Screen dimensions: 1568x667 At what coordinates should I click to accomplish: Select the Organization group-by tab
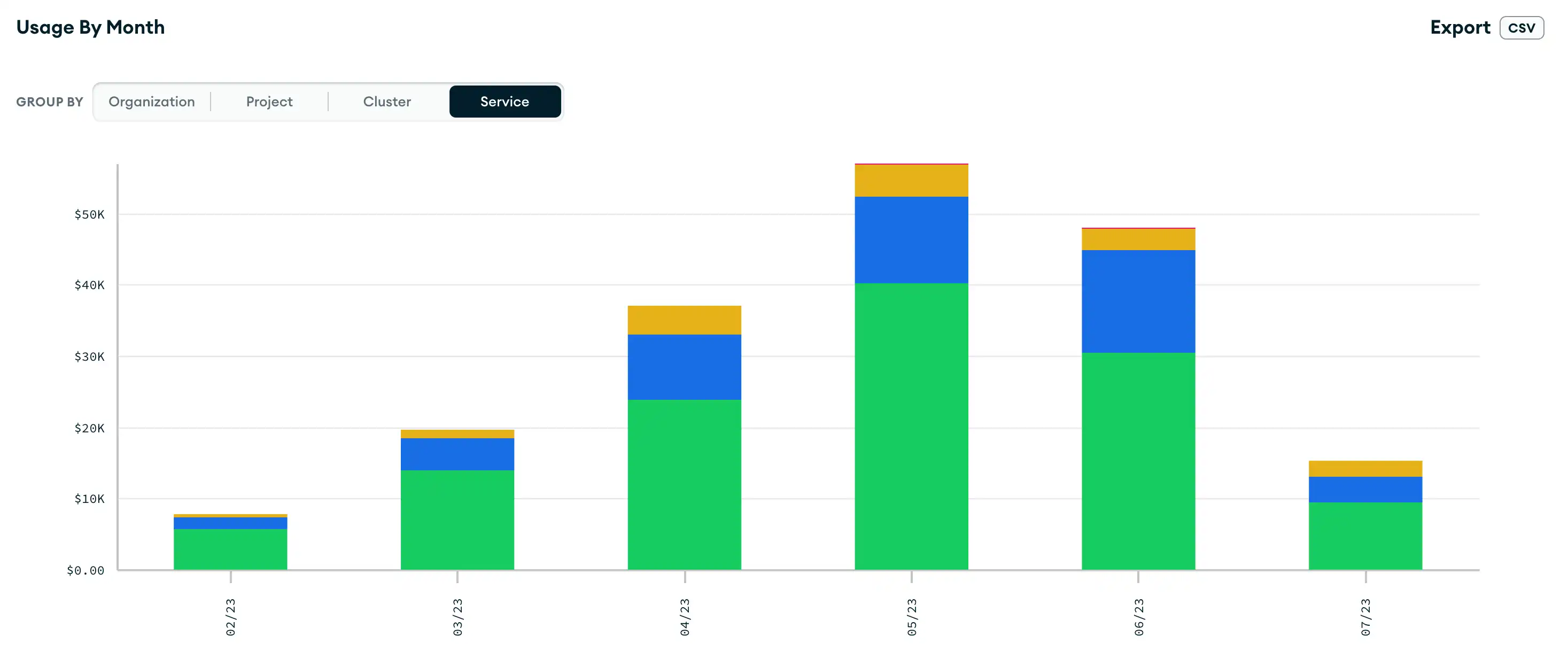pos(151,101)
